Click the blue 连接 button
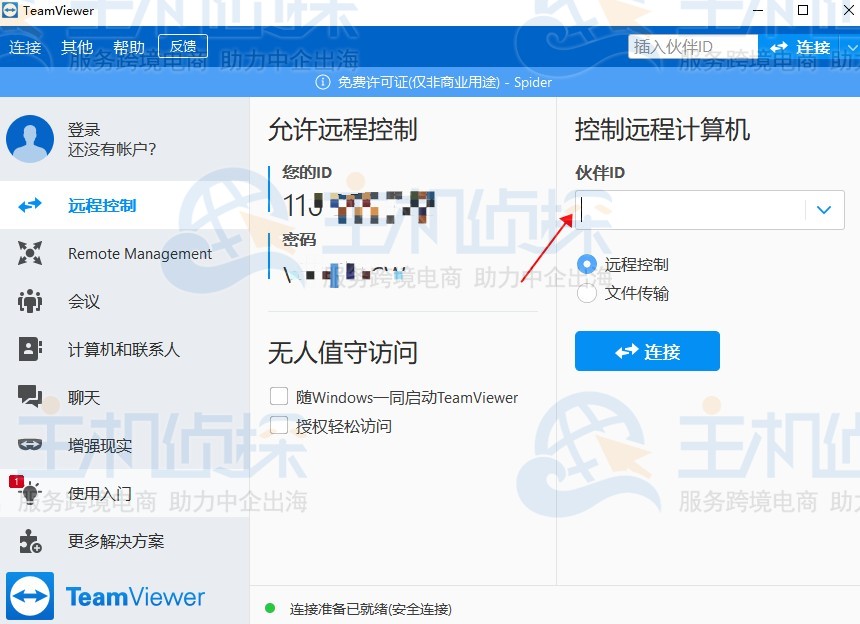This screenshot has height=624, width=860. [647, 351]
